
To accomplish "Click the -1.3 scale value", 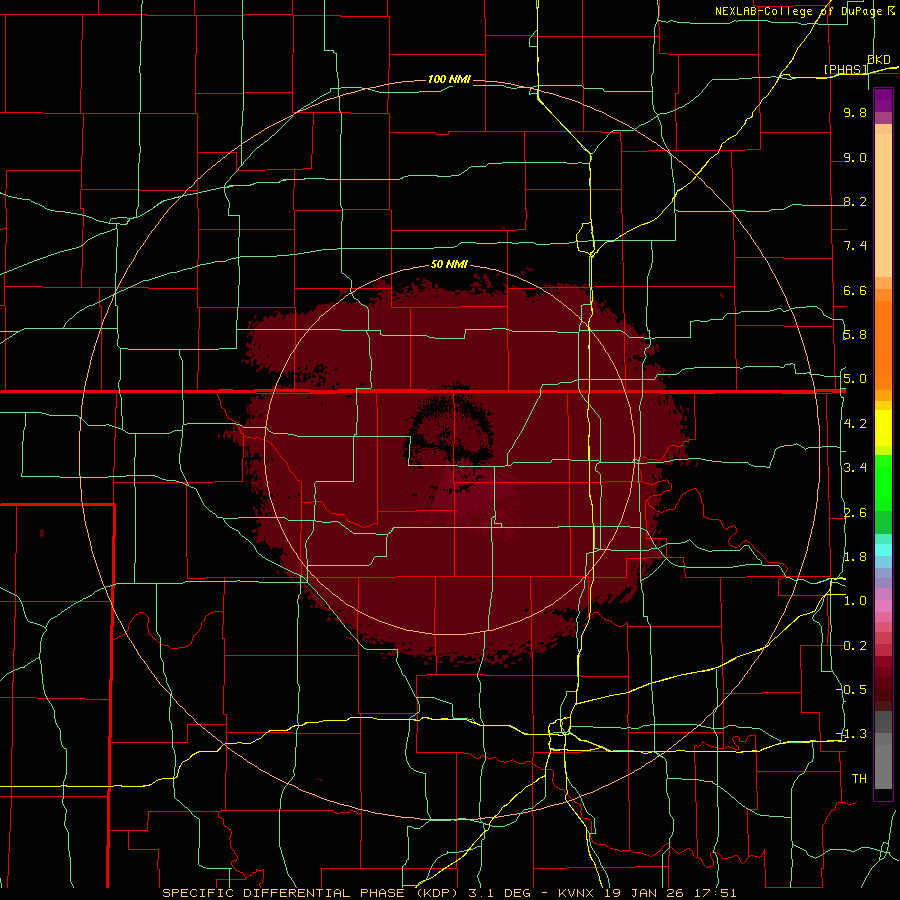I will tap(851, 734).
